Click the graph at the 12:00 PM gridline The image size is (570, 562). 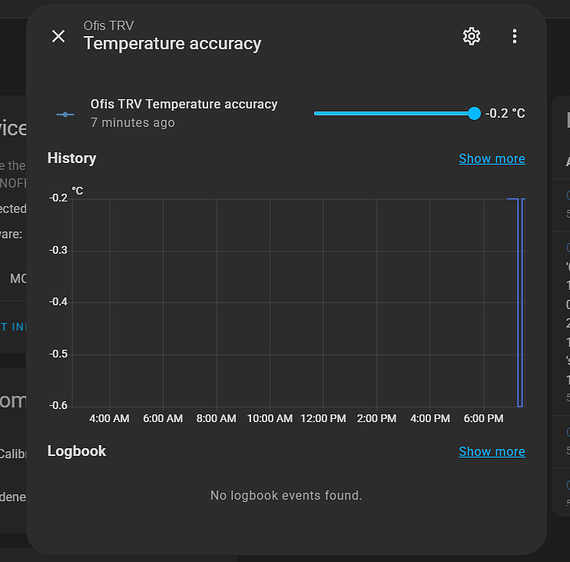[323, 302]
